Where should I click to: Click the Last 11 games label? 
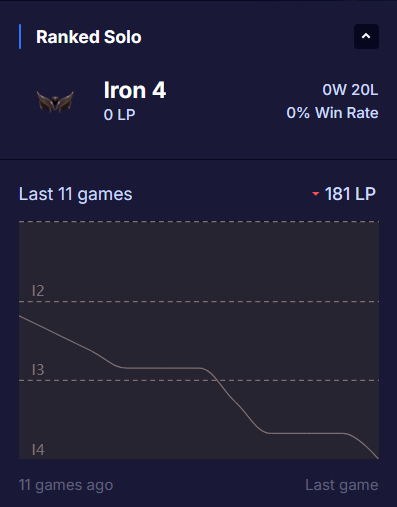76,194
